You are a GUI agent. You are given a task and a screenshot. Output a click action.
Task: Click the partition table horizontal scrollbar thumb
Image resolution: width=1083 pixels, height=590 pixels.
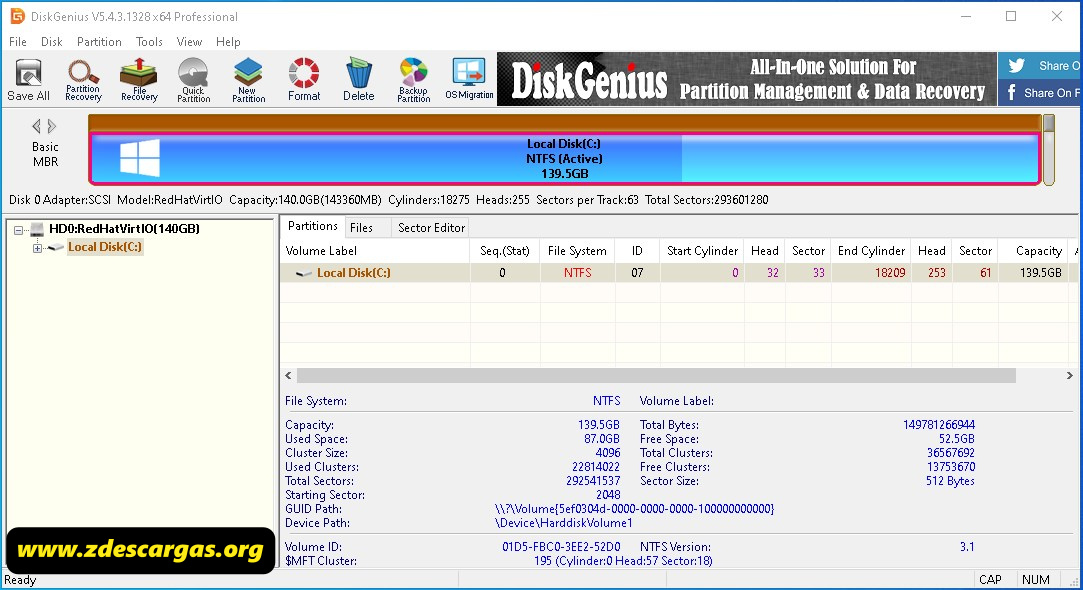click(656, 375)
